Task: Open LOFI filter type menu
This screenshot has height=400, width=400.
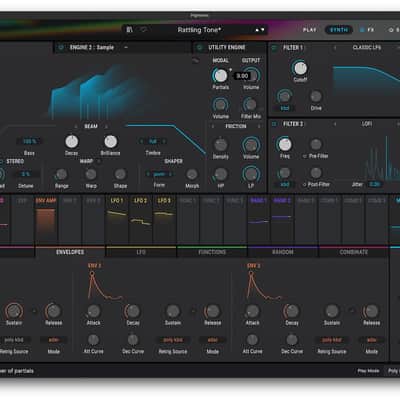Action: coord(367,124)
